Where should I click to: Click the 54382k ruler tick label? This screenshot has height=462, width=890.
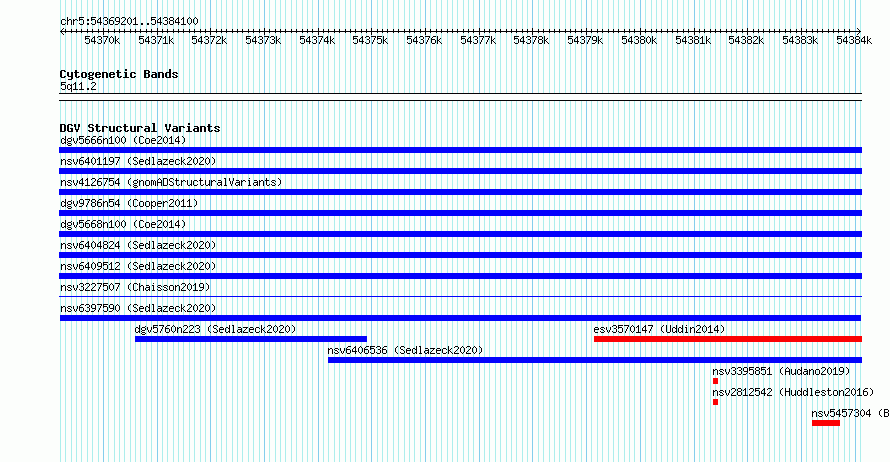[747, 40]
